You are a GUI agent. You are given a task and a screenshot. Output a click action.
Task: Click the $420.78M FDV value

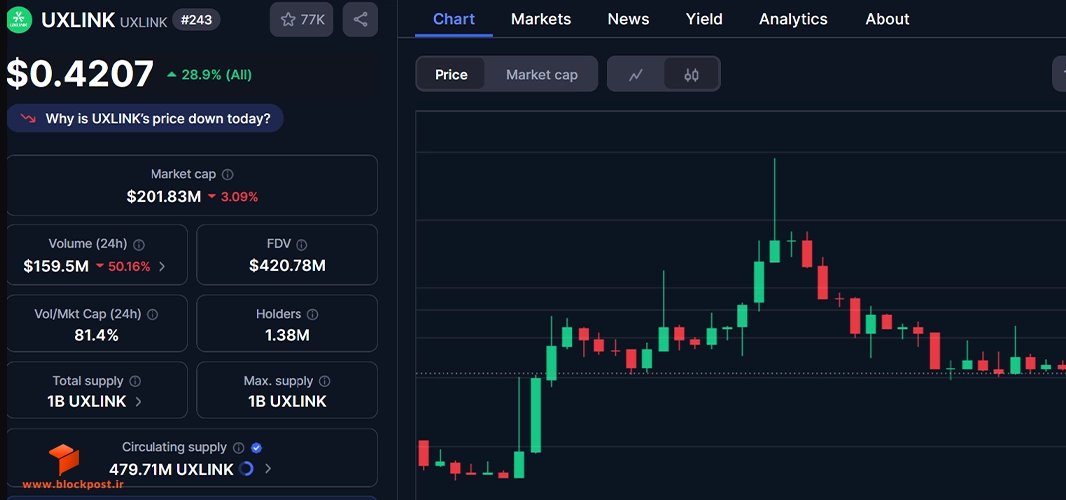coord(287,266)
